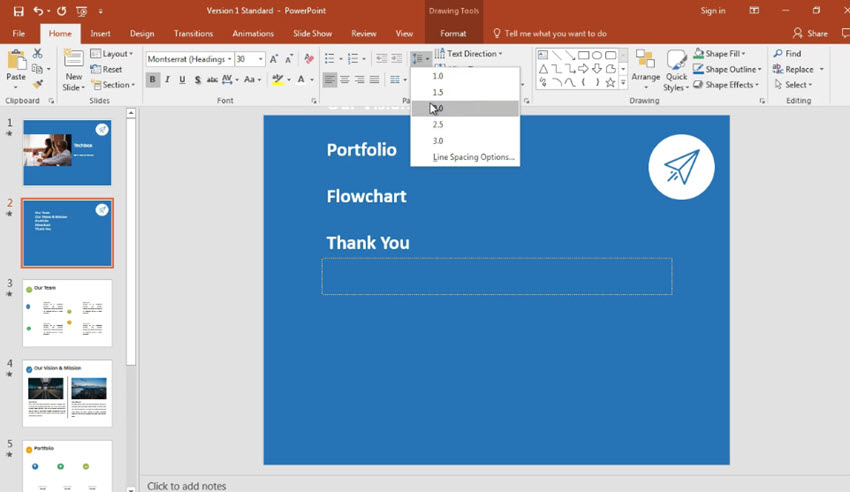Open Line Spacing Options

473,157
